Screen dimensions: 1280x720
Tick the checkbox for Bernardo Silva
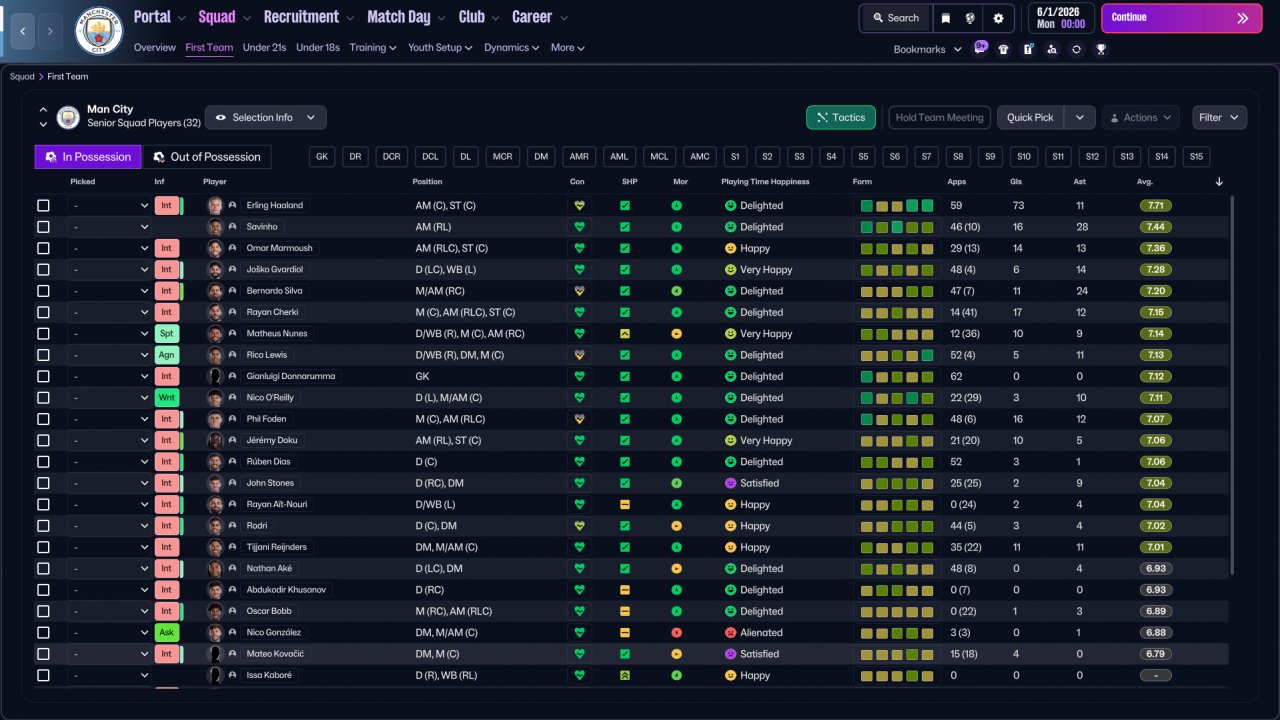tap(43, 291)
